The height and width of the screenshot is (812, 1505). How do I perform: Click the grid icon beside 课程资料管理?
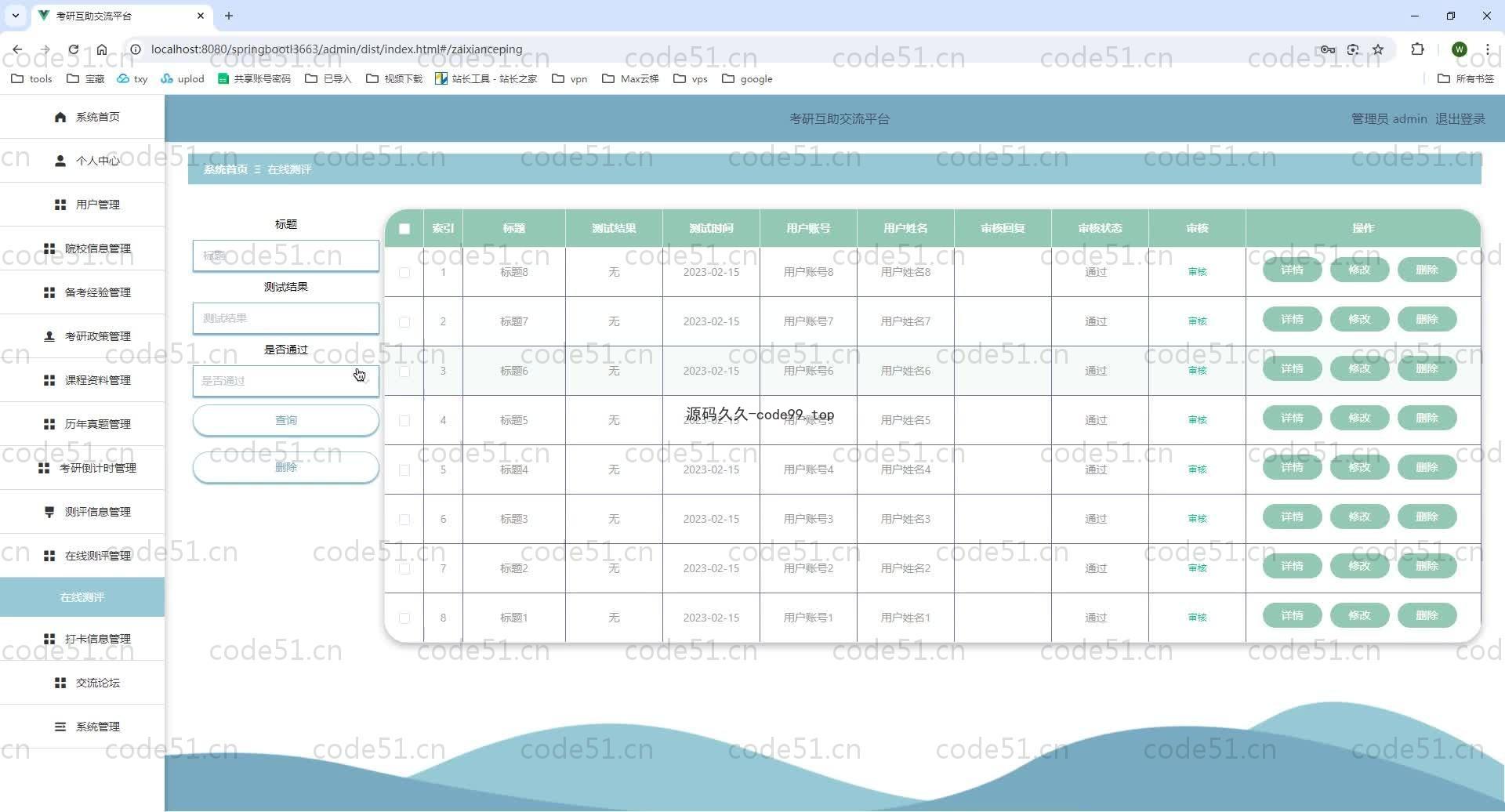point(49,380)
